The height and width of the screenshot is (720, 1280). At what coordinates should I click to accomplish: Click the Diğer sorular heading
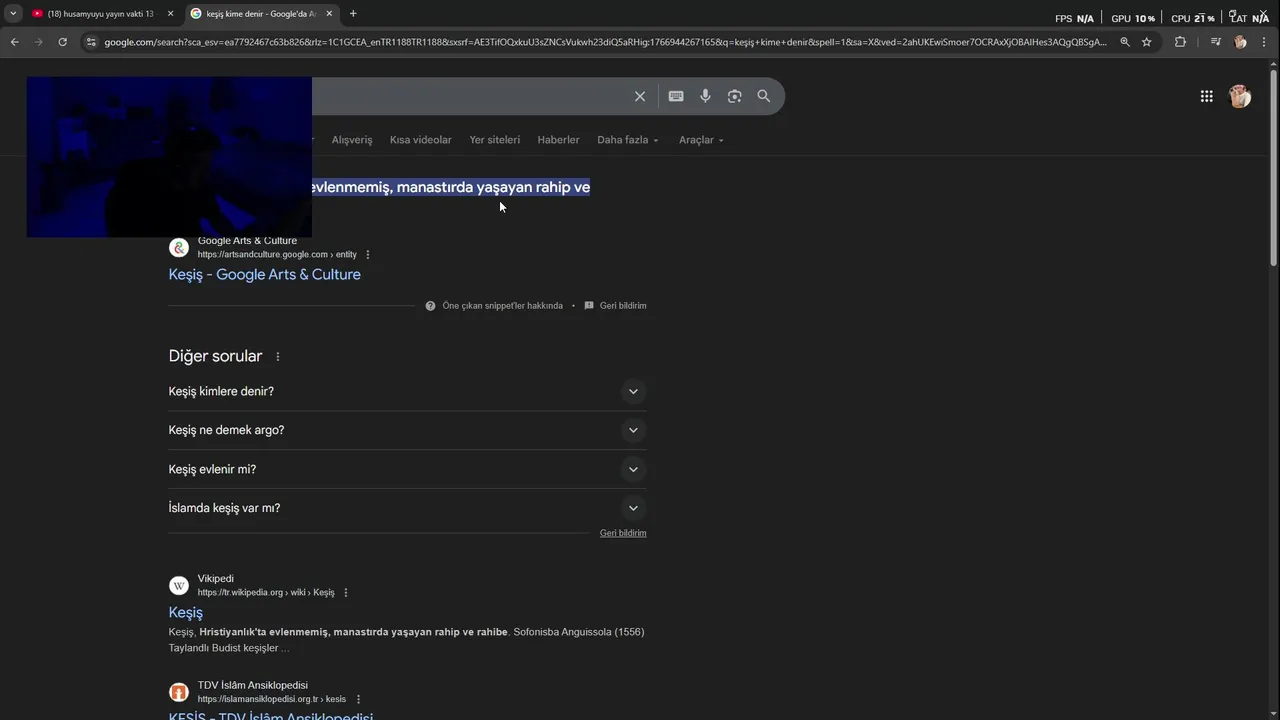pyautogui.click(x=215, y=357)
